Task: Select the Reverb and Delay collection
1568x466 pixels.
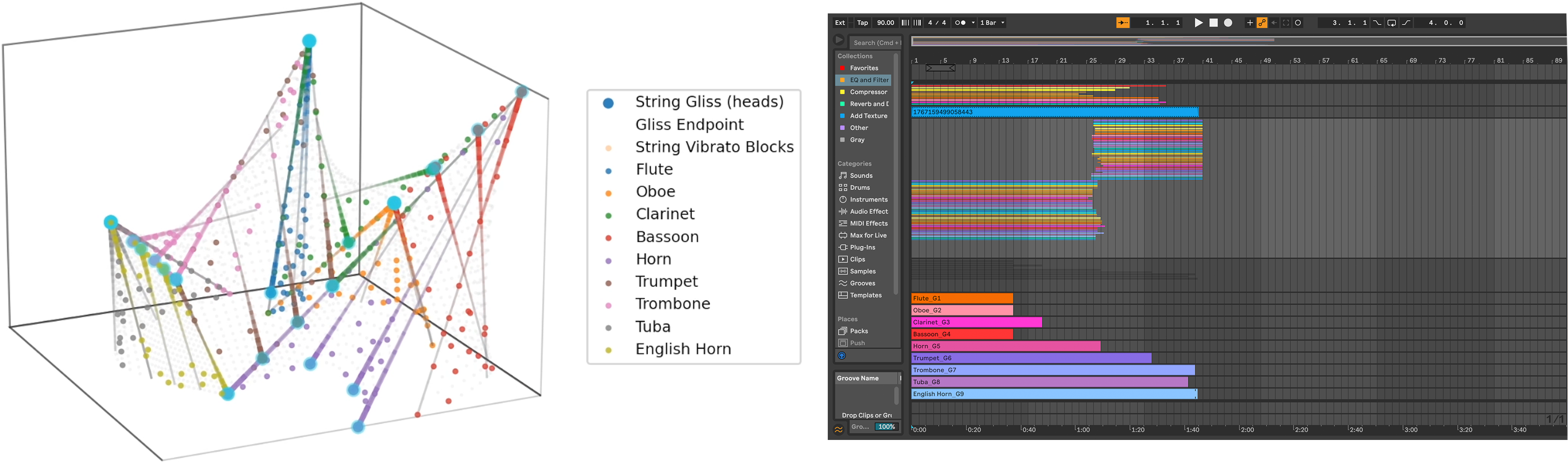Action: (x=864, y=104)
